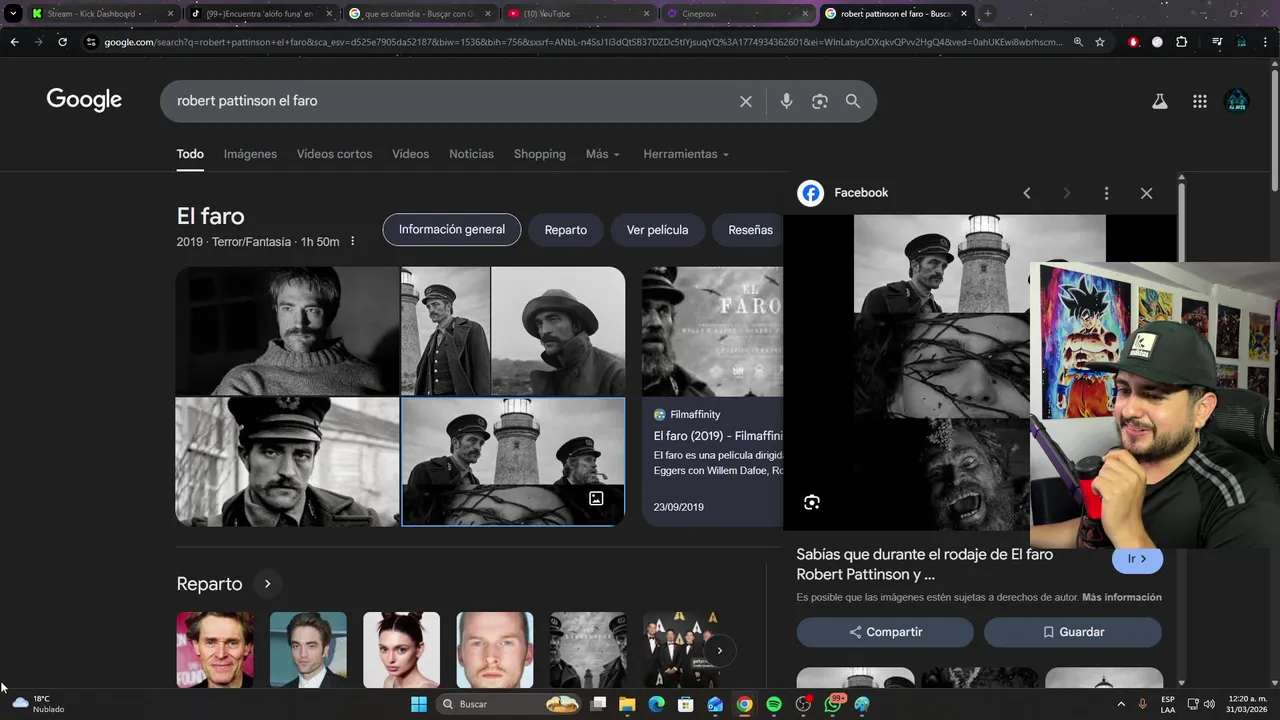Open the Google apps grid
The width and height of the screenshot is (1280, 720).
click(x=1200, y=101)
